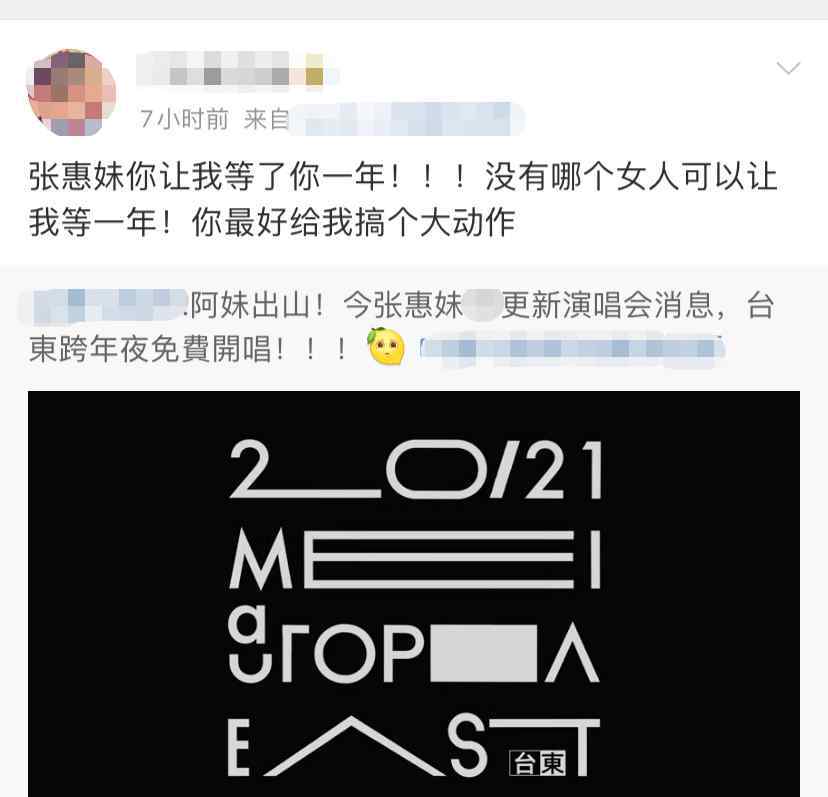Screen dimensions: 828x797
Task: Open the blurred link after the lemon emoji
Action: (572, 349)
